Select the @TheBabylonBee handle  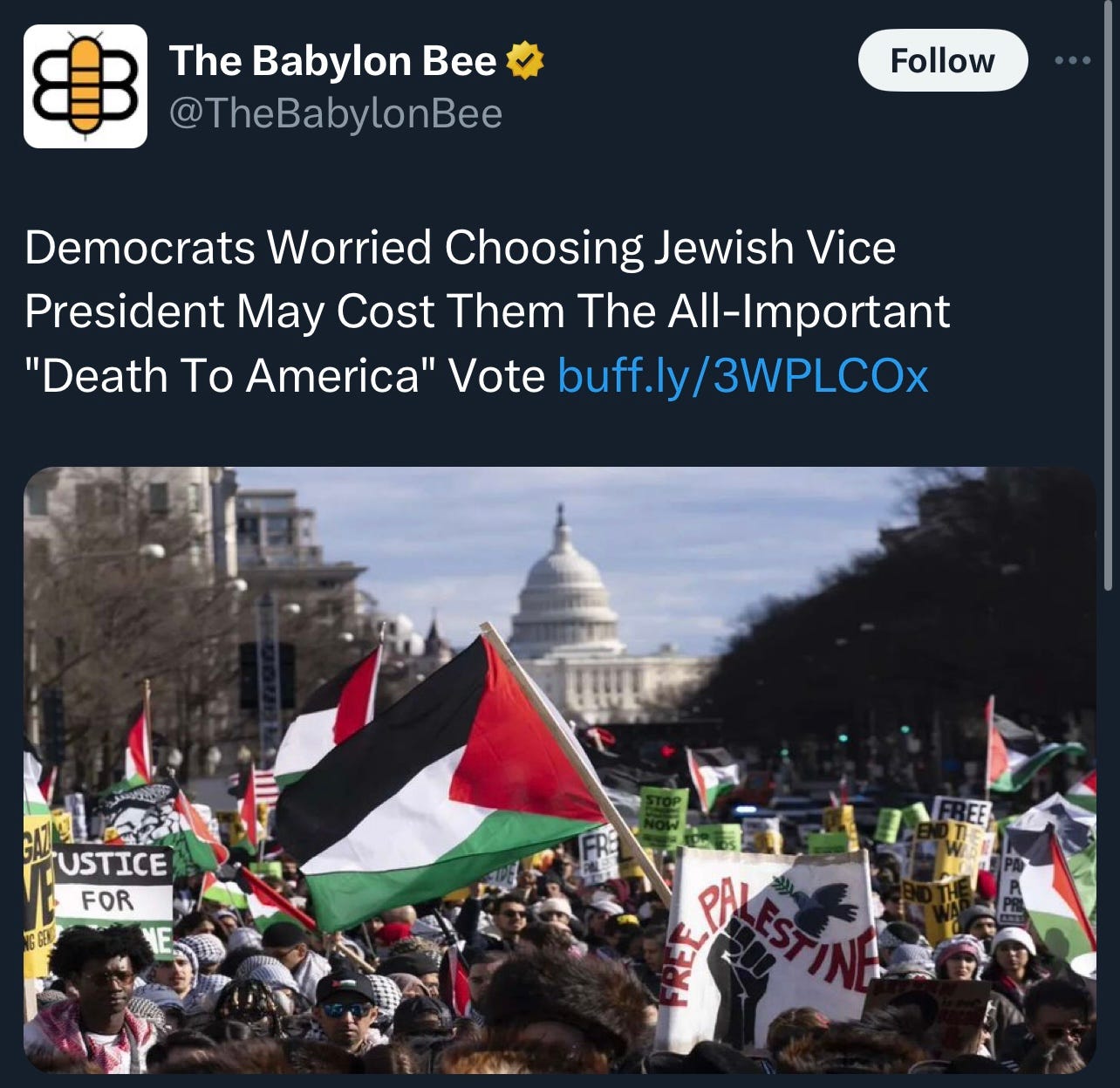(x=335, y=113)
